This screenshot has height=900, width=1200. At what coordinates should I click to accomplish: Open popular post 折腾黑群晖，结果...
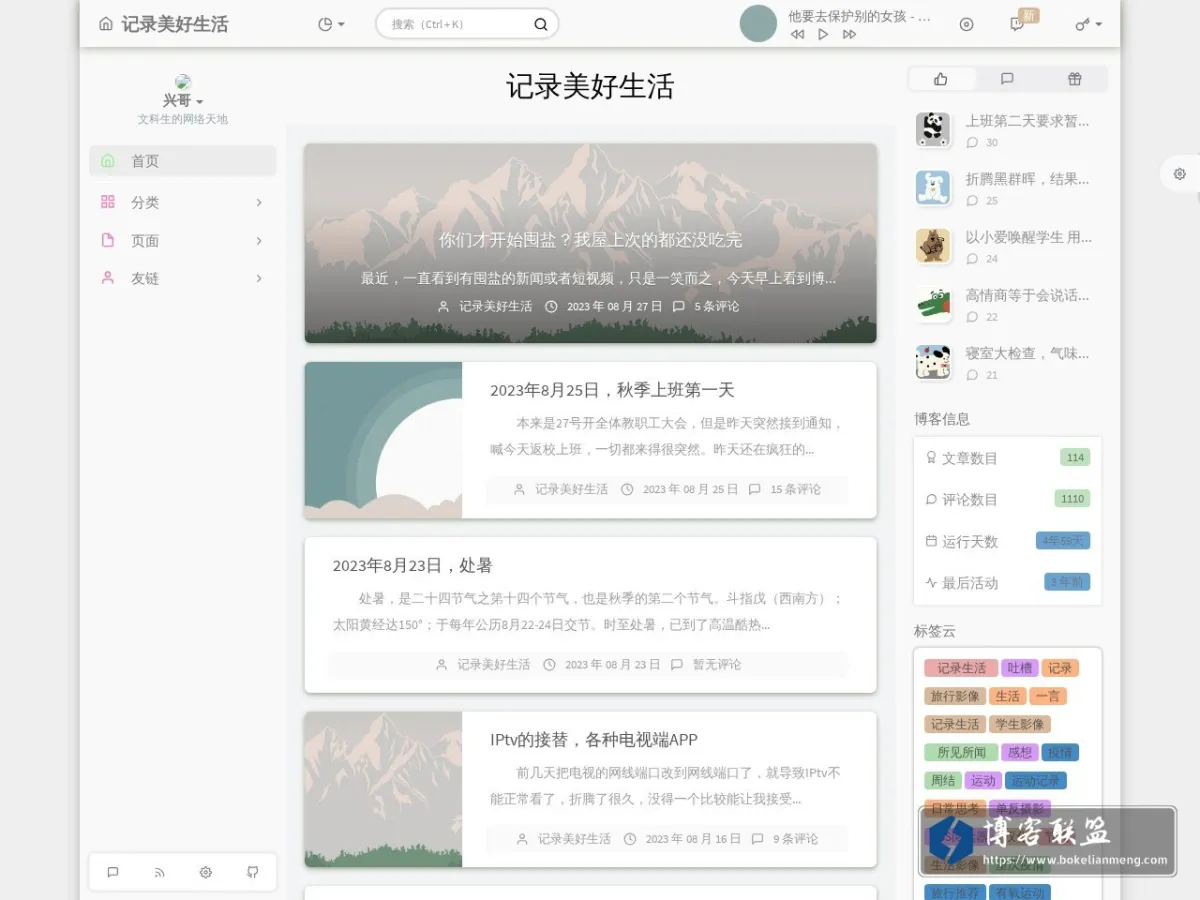tap(1027, 179)
